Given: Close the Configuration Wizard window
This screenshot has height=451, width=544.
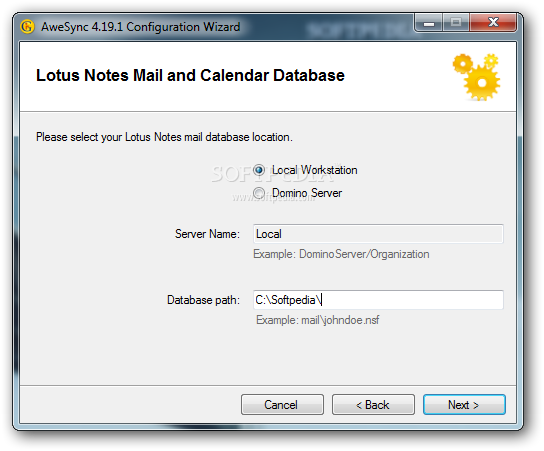Looking at the screenshot, I should 493,23.
